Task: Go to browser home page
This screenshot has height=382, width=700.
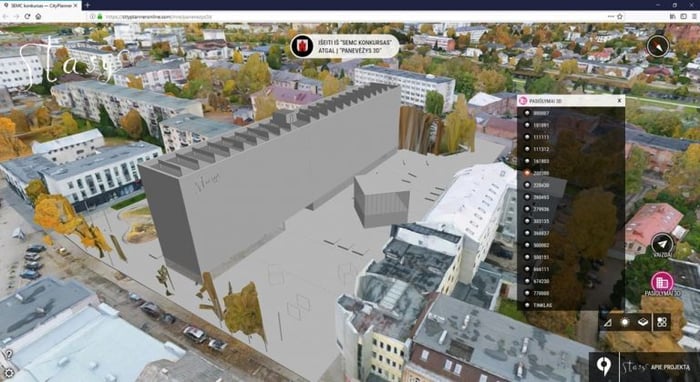Action: 38,16
